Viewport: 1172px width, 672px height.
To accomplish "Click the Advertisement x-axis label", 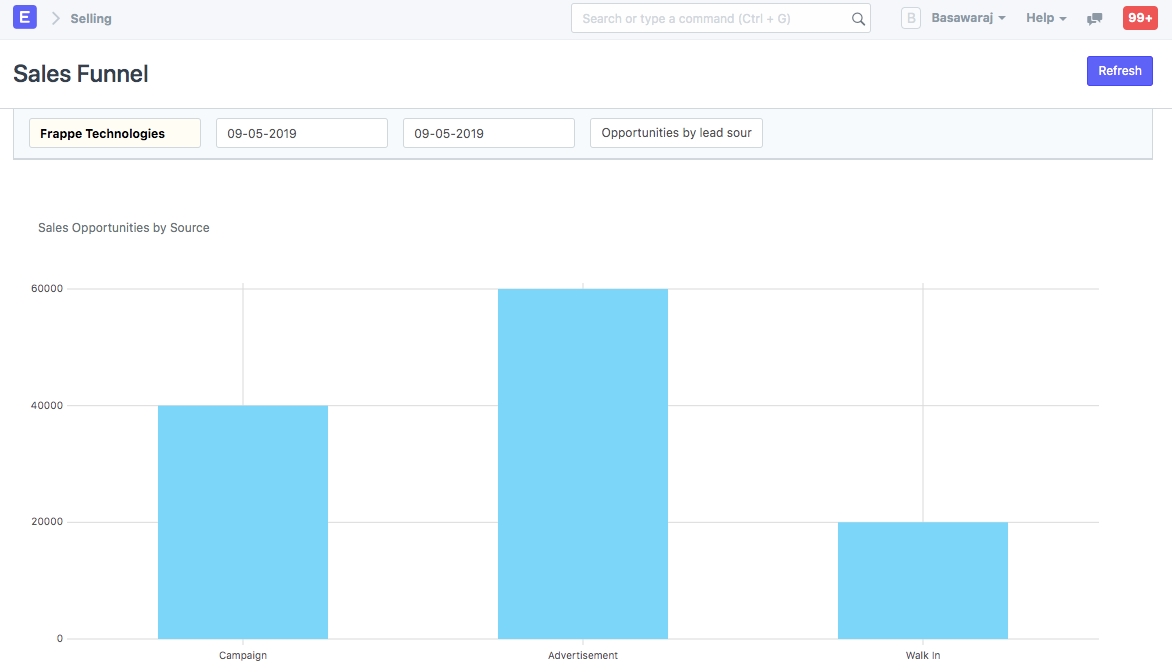I will (583, 656).
